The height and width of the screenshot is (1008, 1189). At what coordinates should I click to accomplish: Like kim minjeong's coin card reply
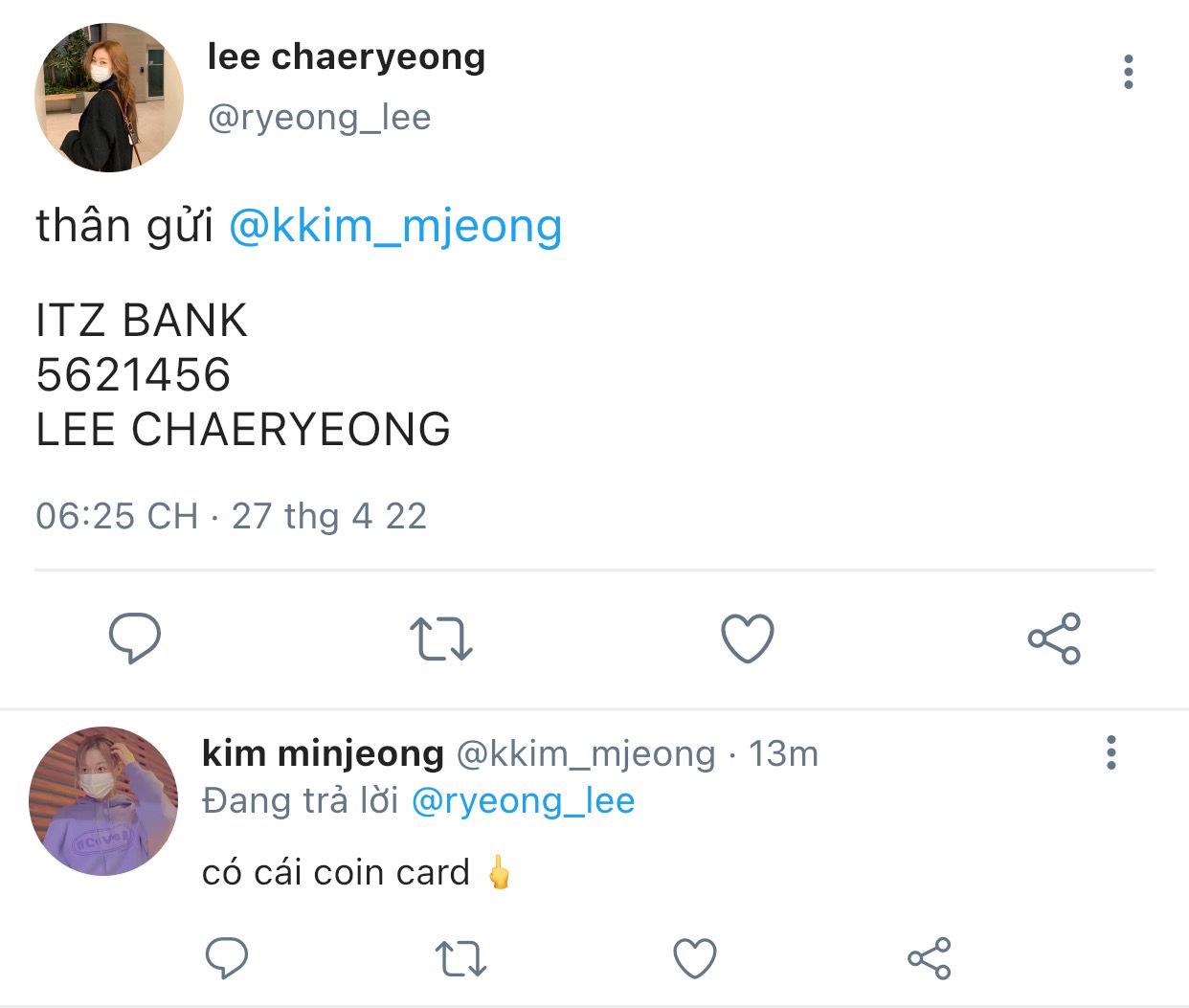695,958
